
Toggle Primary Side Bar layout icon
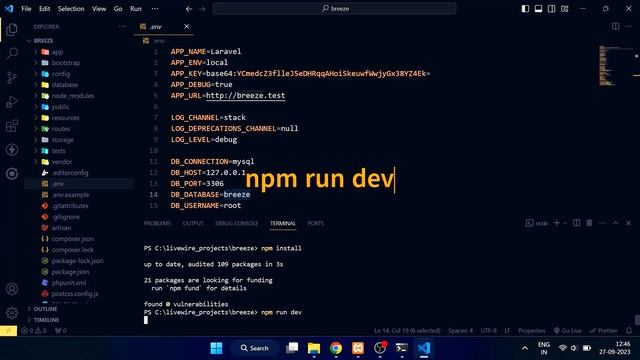tap(525, 9)
